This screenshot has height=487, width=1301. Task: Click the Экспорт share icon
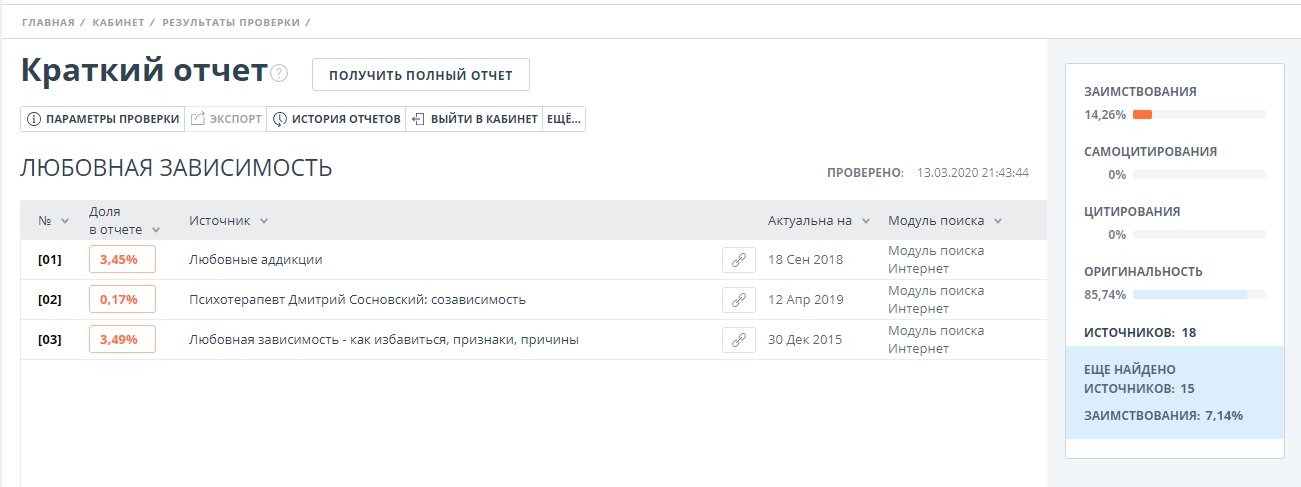pyautogui.click(x=198, y=120)
